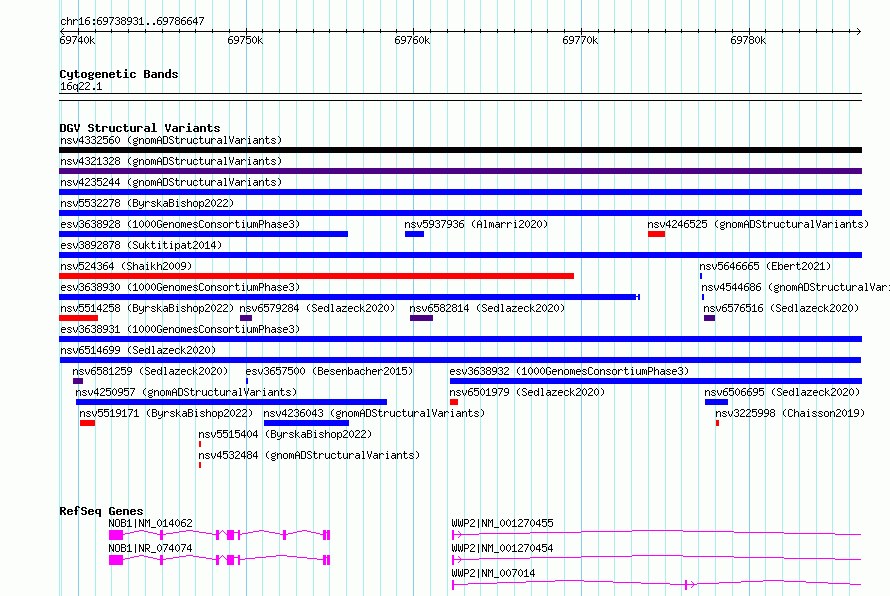Click purple bar under nsv6581259

pos(78,381)
